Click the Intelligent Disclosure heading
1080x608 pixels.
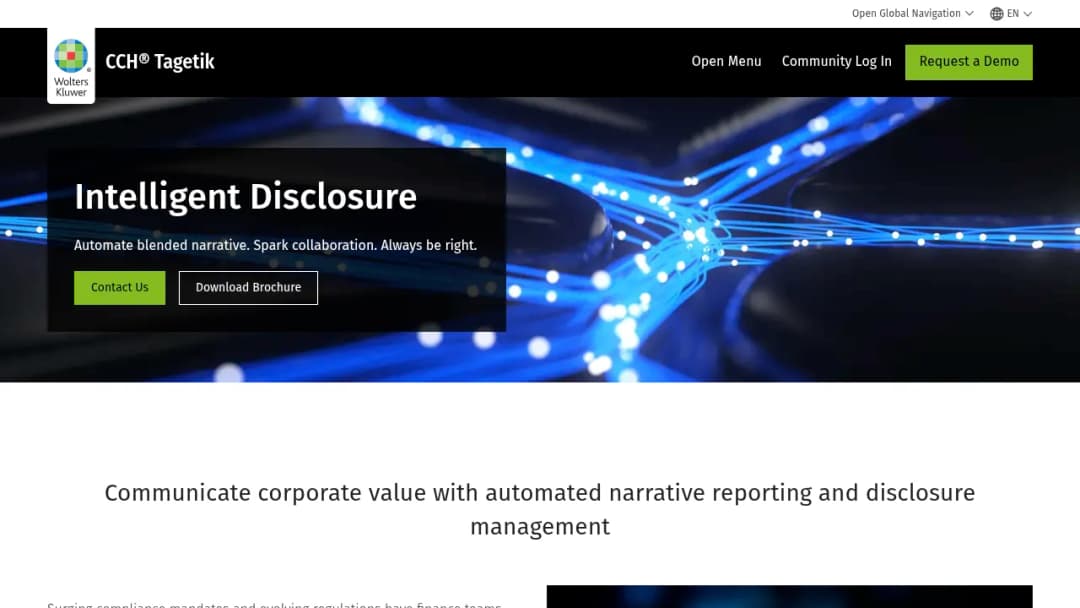tap(245, 197)
